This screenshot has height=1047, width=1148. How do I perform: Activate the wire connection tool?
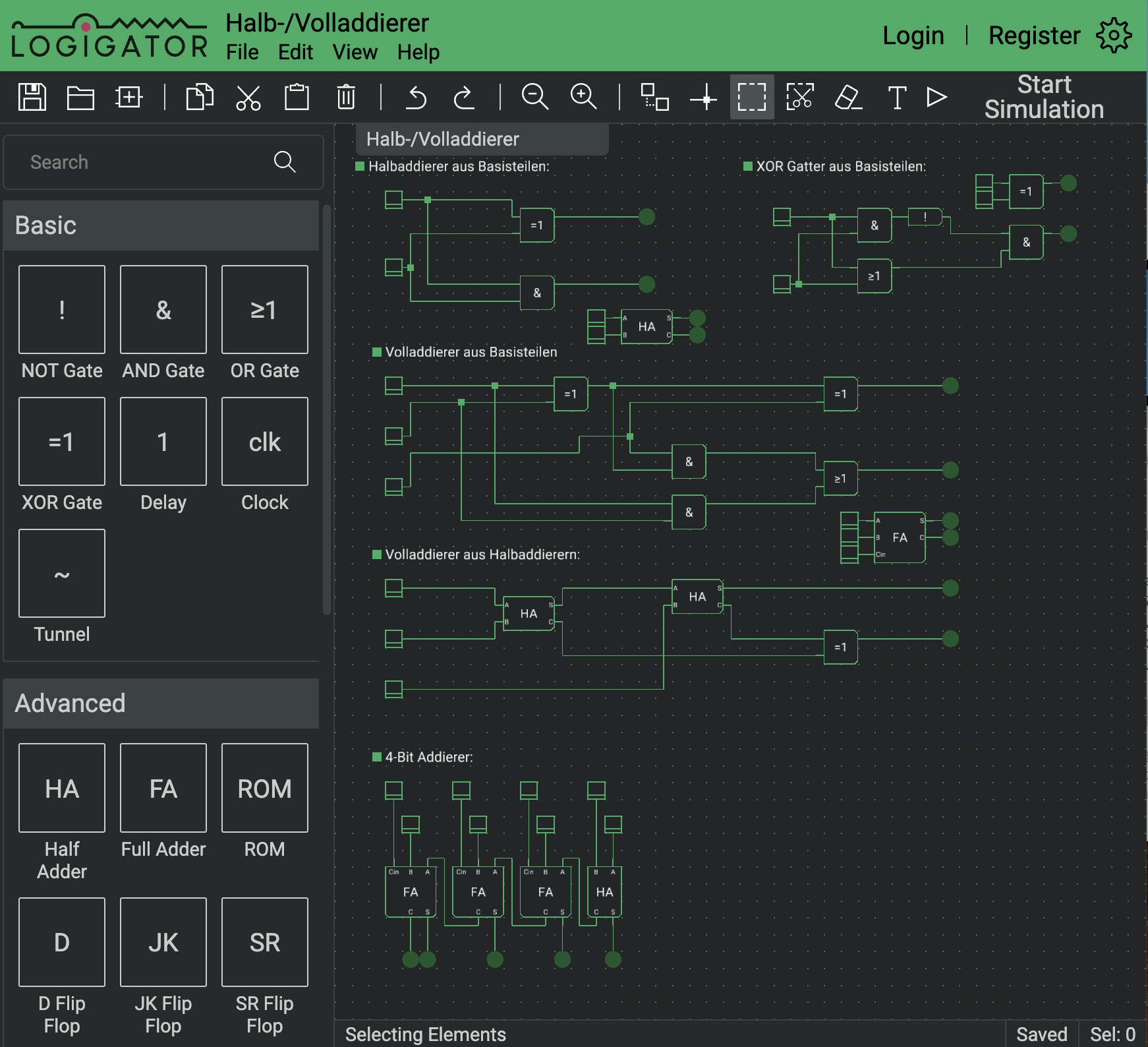point(703,98)
